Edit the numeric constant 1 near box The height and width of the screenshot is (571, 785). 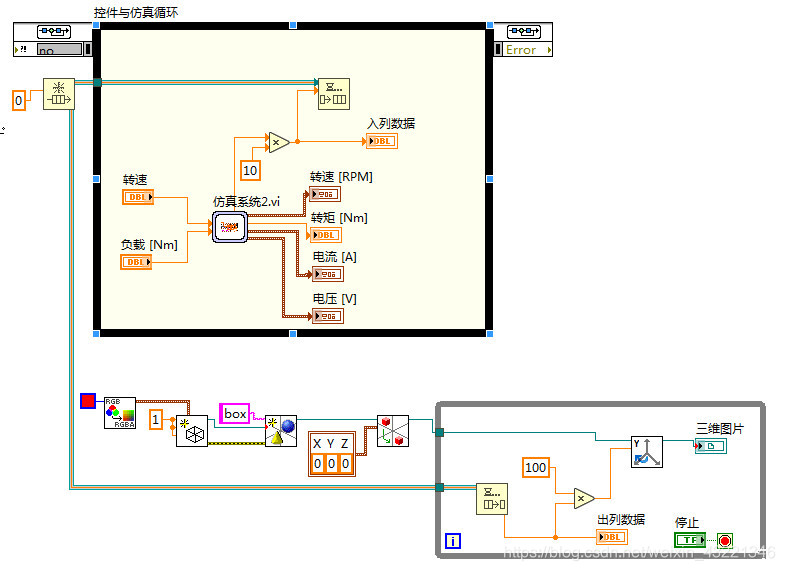[156, 419]
